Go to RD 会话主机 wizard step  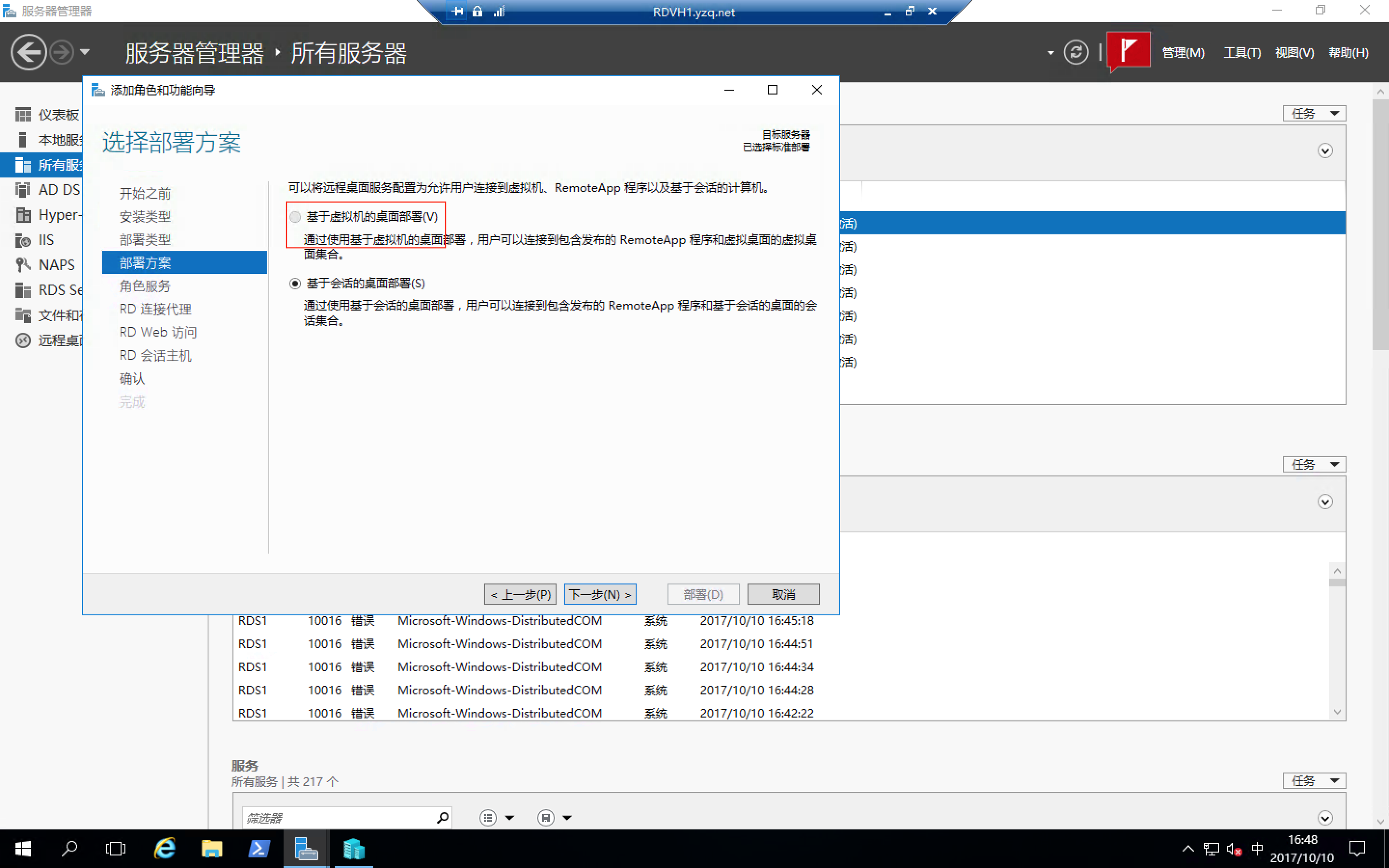pyautogui.click(x=156, y=355)
